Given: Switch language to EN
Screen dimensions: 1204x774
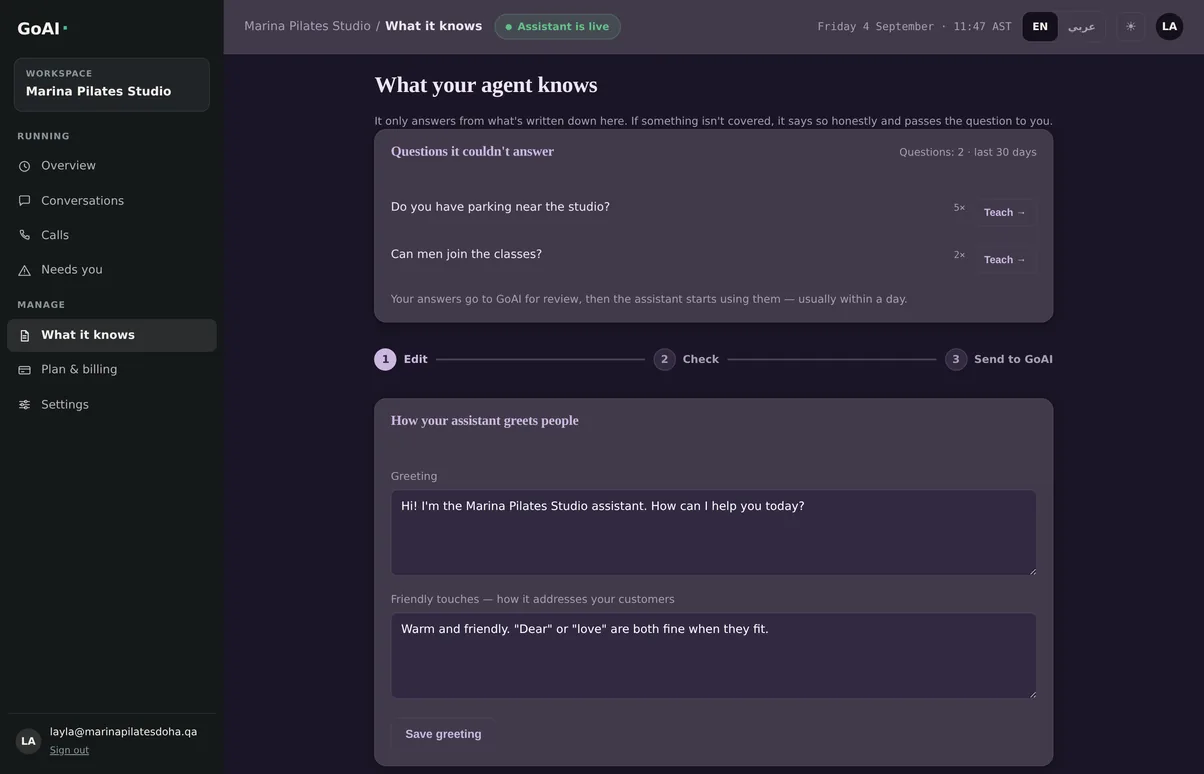Looking at the screenshot, I should click(x=1040, y=27).
